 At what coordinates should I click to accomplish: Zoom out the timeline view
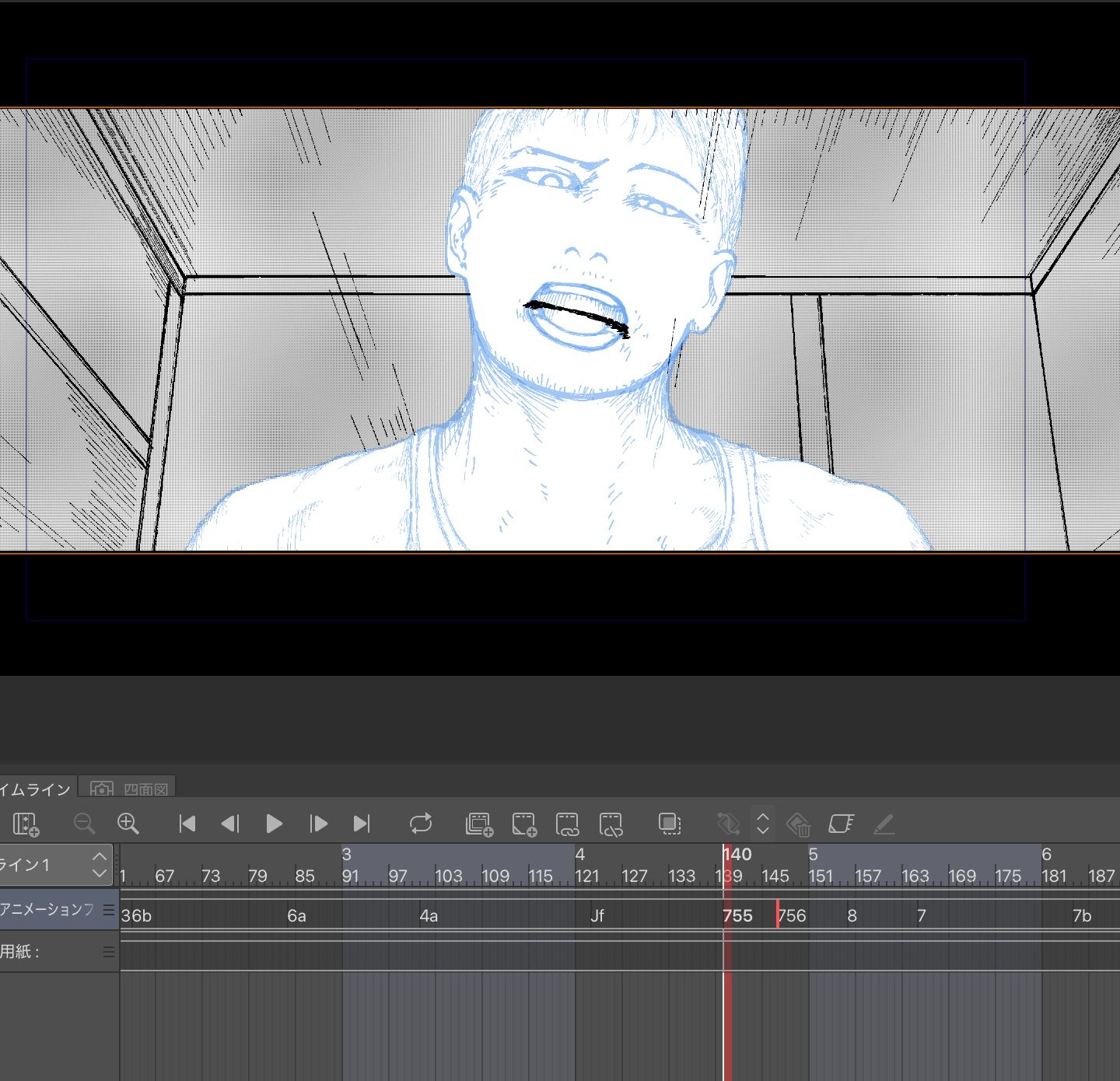point(84,824)
